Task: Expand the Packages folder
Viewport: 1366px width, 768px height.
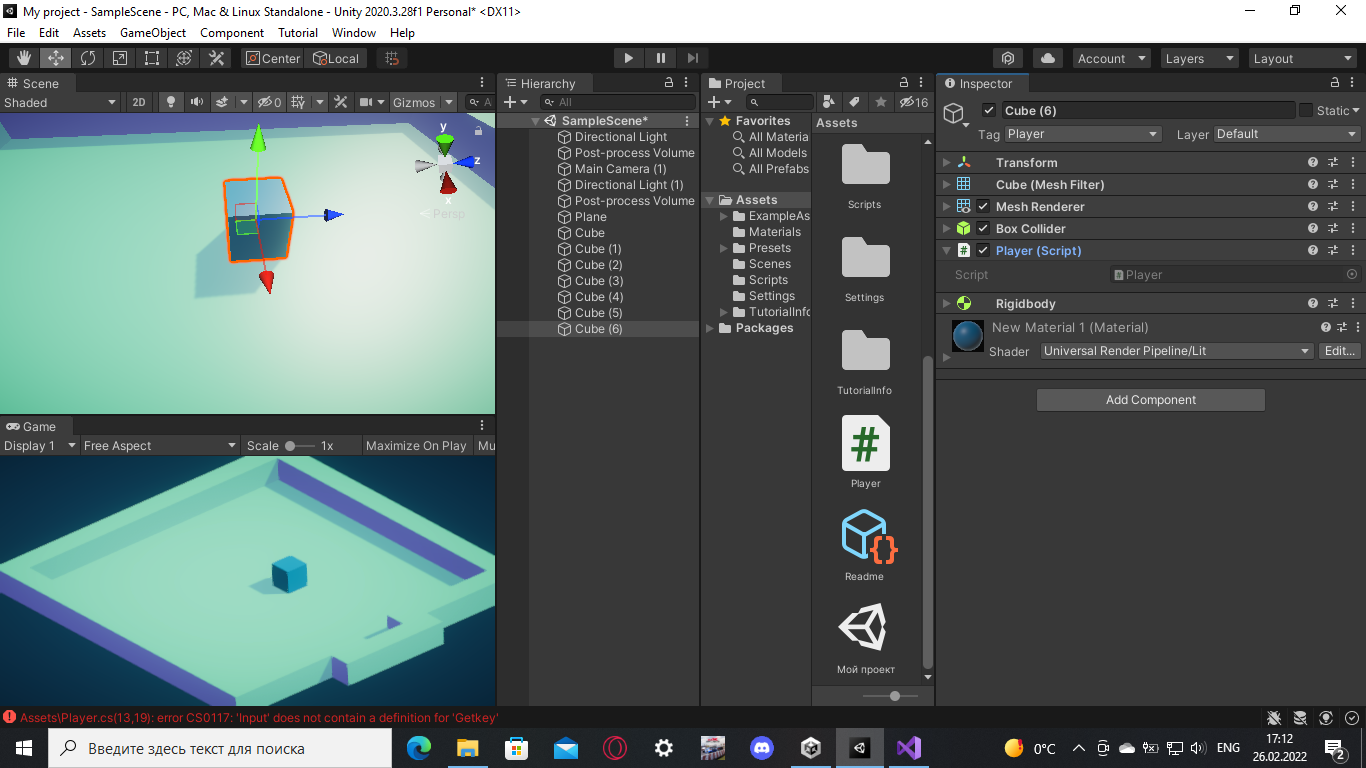Action: 711,328
